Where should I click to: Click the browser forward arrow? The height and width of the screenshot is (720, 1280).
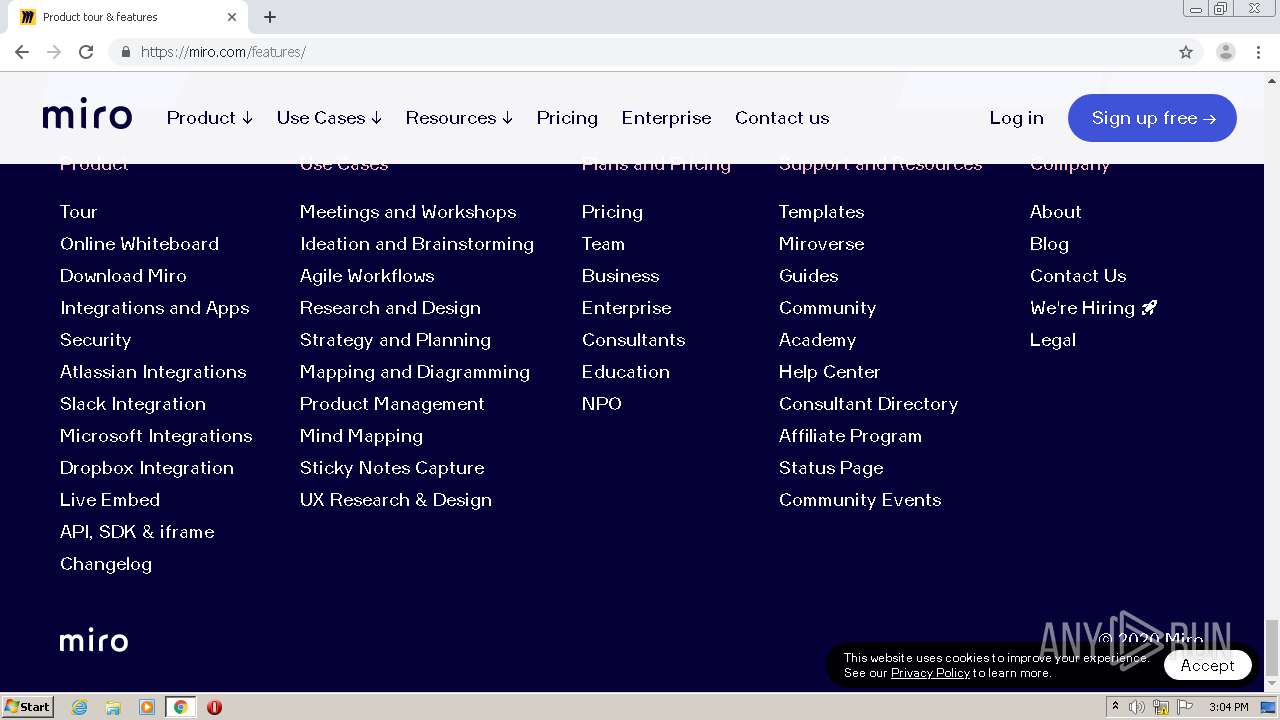tap(54, 52)
